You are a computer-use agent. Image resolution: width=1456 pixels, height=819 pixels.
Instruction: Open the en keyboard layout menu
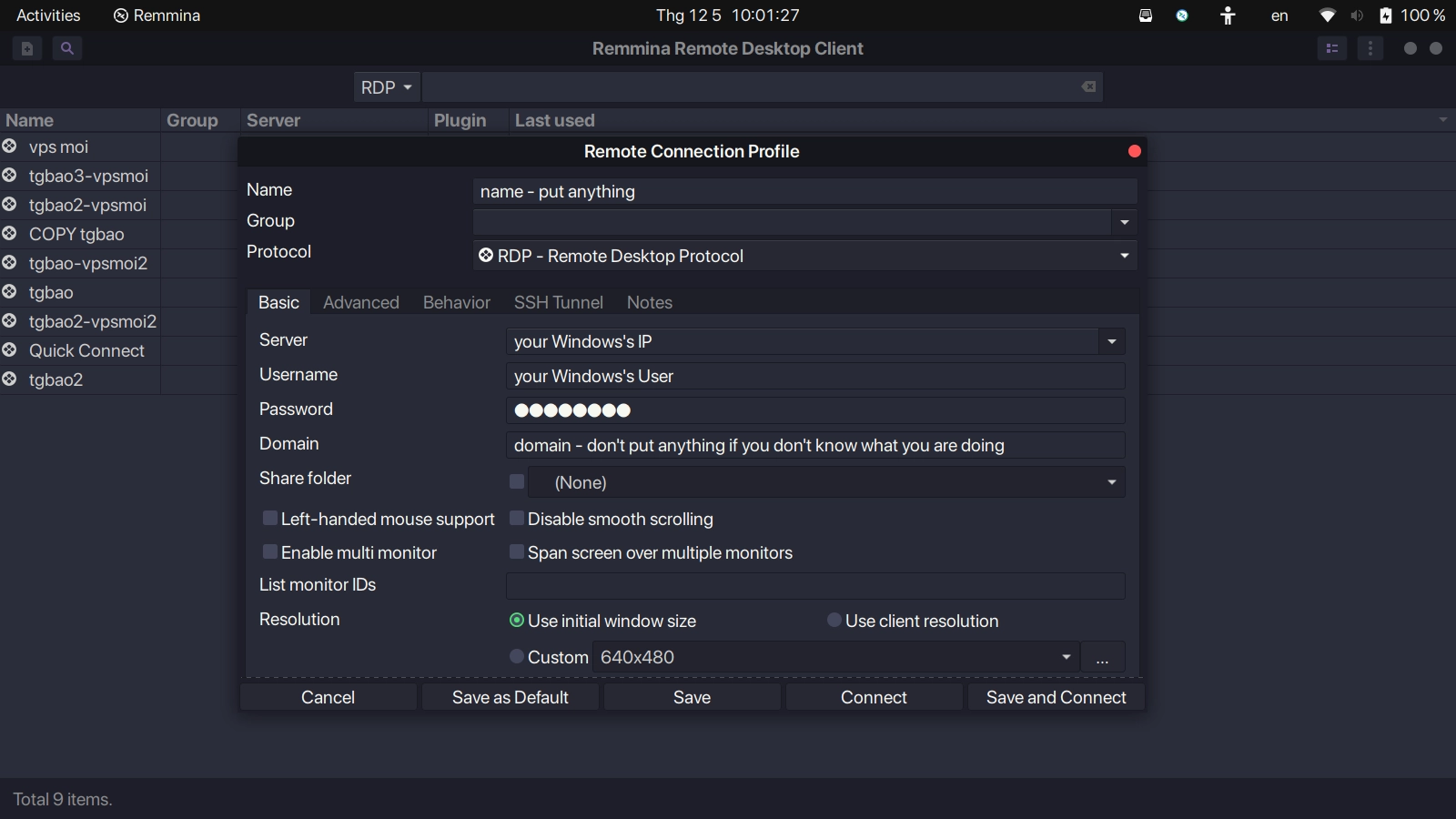(1279, 15)
